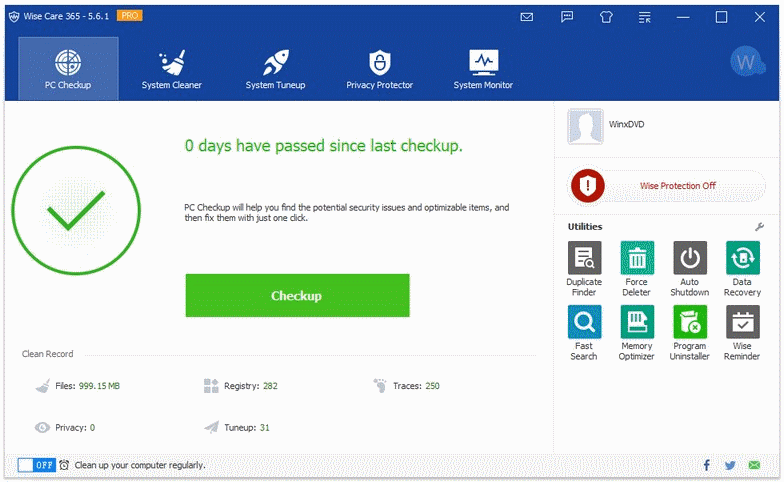The height and width of the screenshot is (482, 784).
Task: Click the Traces 250 record
Action: pyautogui.click(x=406, y=386)
